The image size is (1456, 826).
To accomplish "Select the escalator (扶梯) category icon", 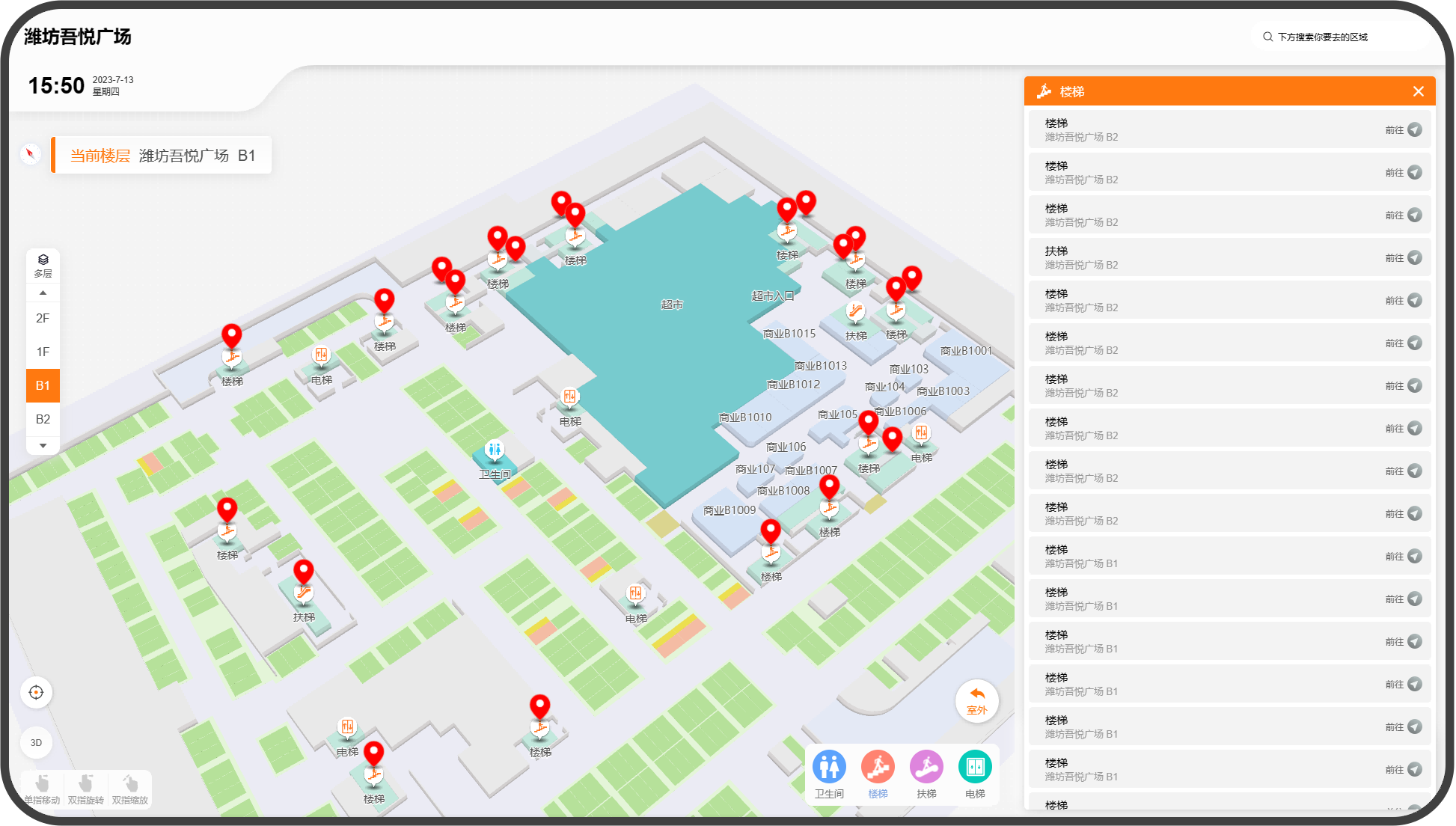I will tap(926, 767).
